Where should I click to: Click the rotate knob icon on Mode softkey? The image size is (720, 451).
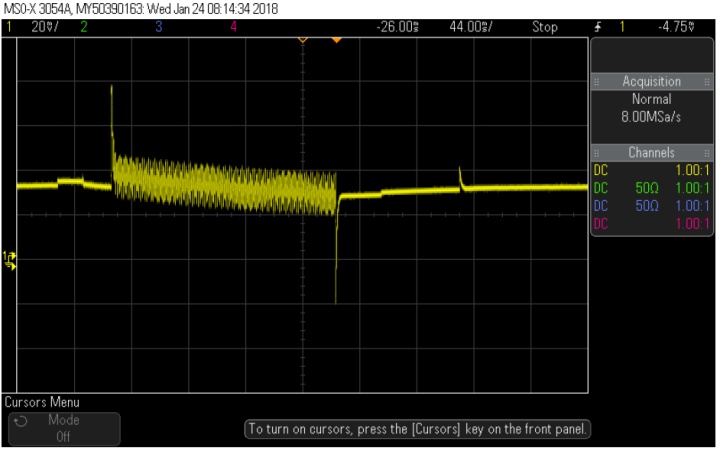coord(21,421)
